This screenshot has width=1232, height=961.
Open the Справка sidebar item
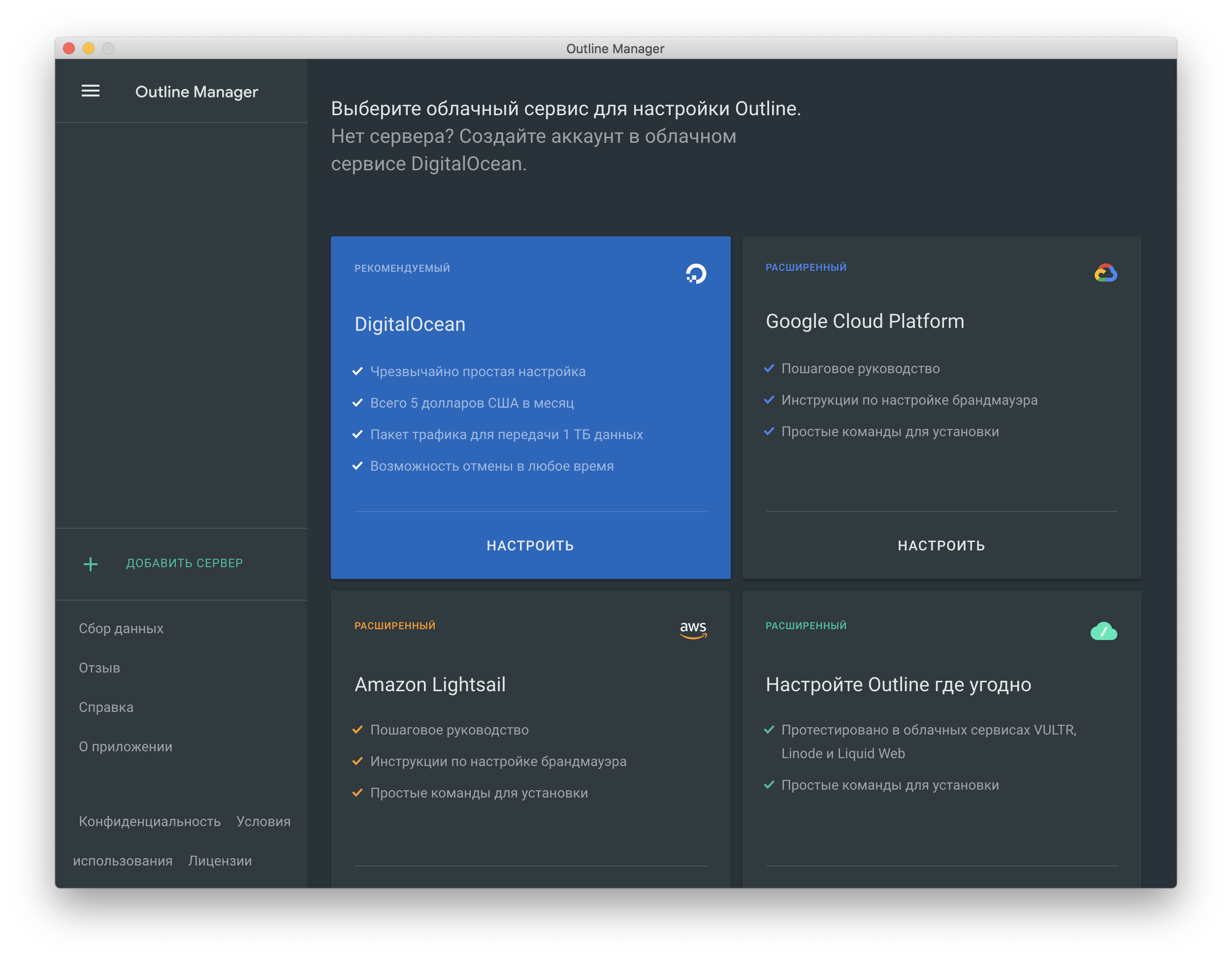coord(106,707)
